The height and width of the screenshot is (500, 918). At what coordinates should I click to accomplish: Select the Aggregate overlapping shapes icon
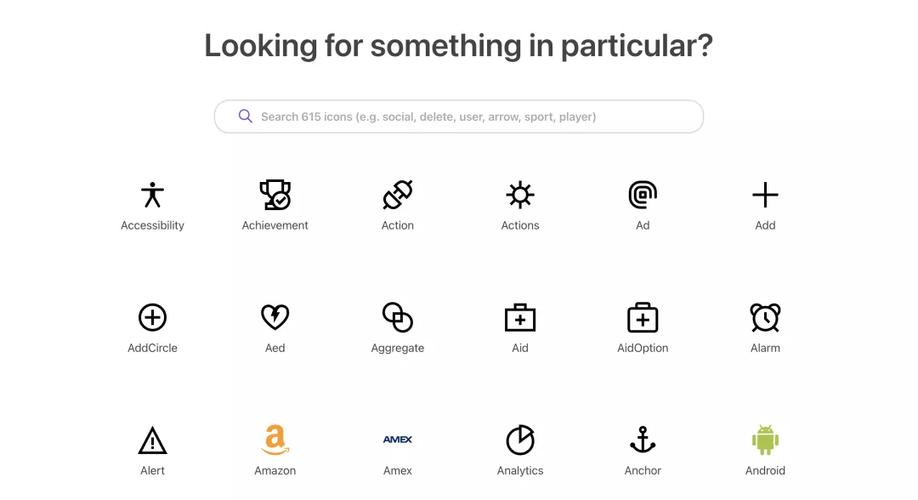pyautogui.click(x=398, y=317)
